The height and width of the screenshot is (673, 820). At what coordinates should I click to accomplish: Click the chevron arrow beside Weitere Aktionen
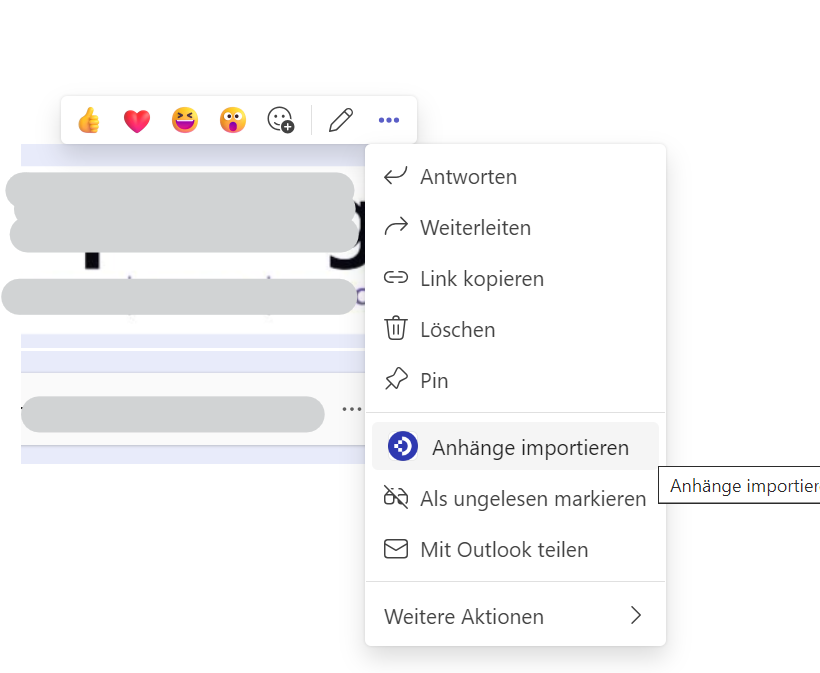[x=635, y=616]
